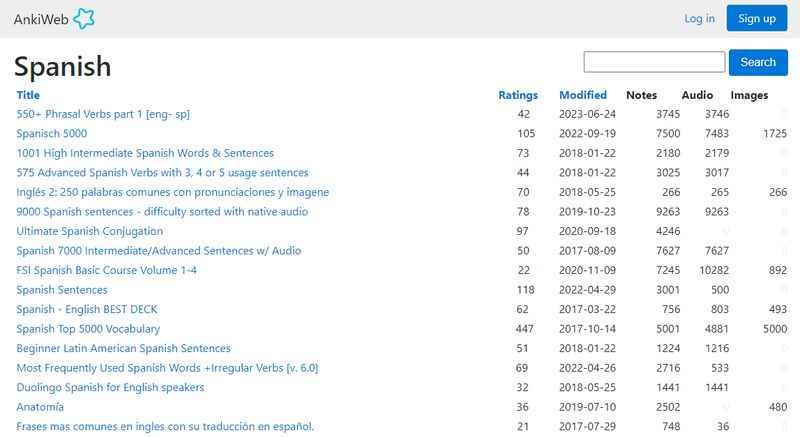This screenshot has width=800, height=437.
Task: Open Most Frequently Used Spanish Words deck
Action: point(167,368)
